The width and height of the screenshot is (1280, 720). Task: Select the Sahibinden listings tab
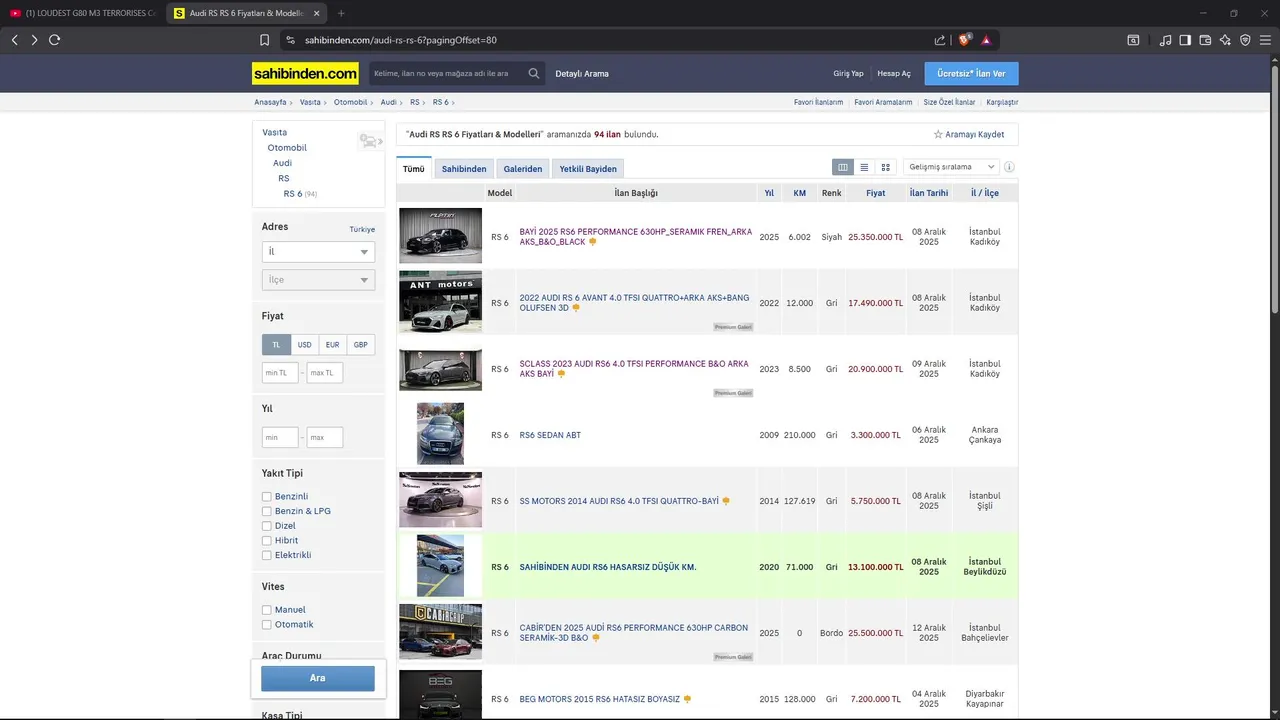click(464, 169)
